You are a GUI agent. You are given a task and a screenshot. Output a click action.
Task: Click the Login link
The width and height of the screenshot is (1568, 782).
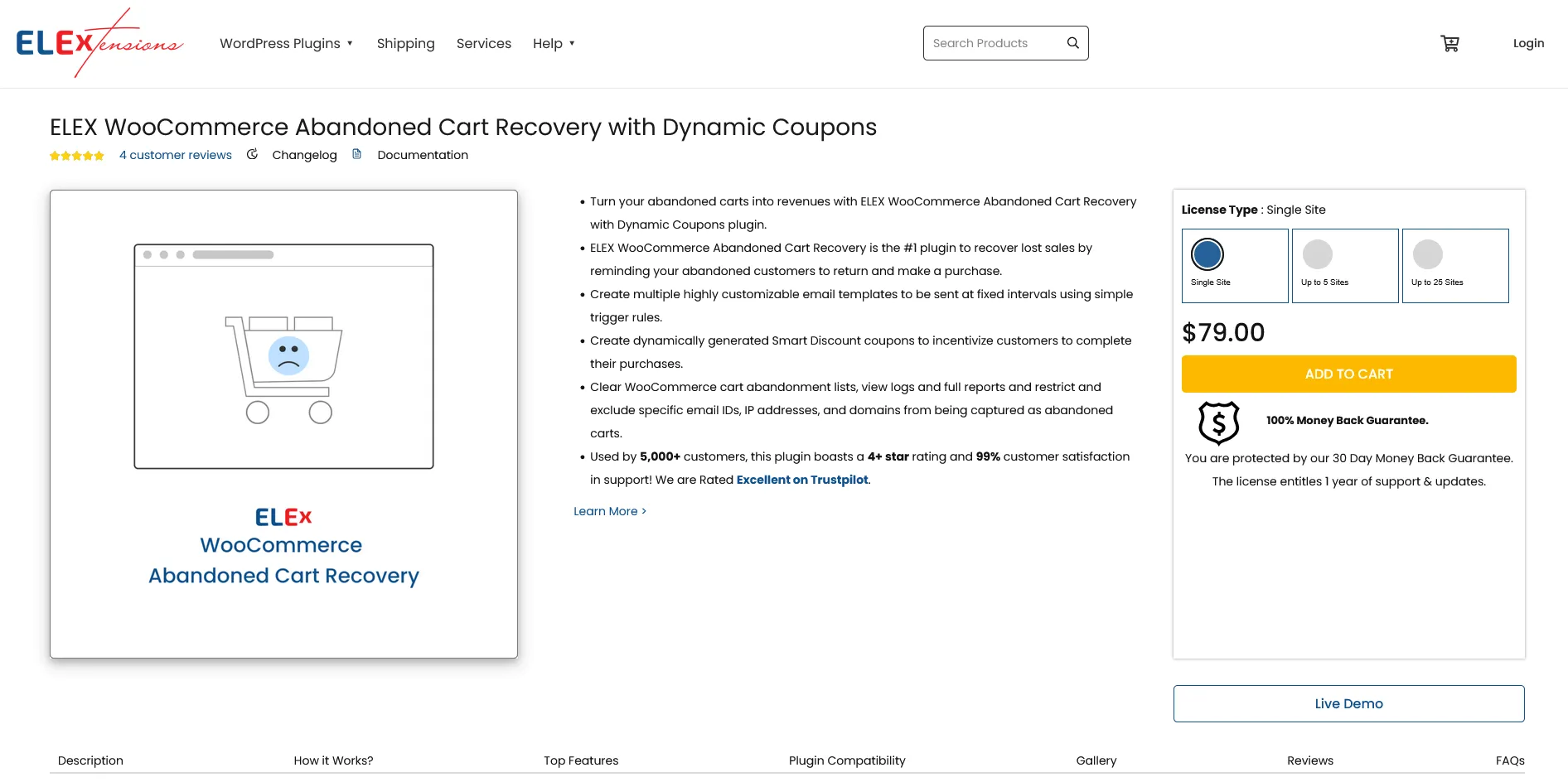[x=1528, y=43]
